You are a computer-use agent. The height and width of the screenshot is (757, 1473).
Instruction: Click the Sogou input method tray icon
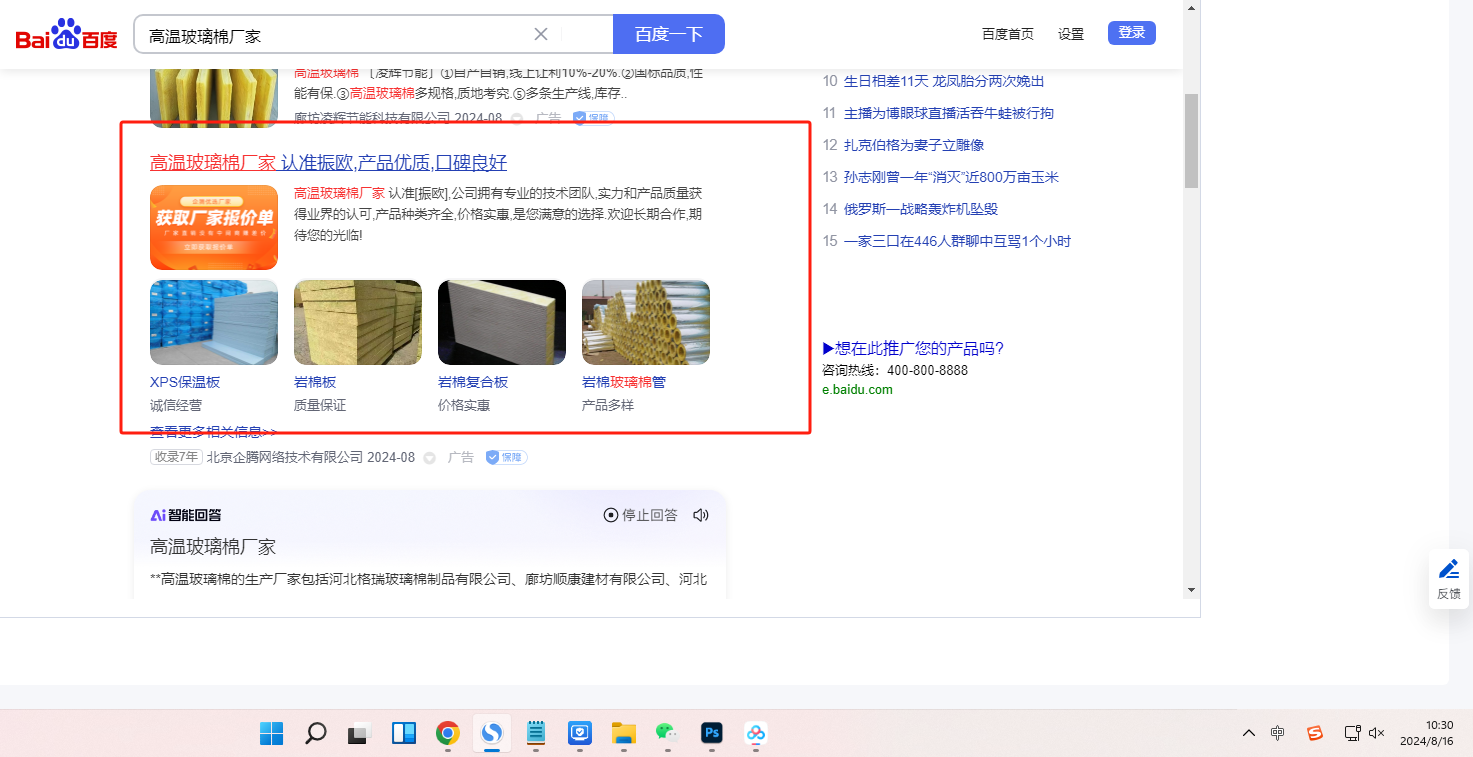1315,733
